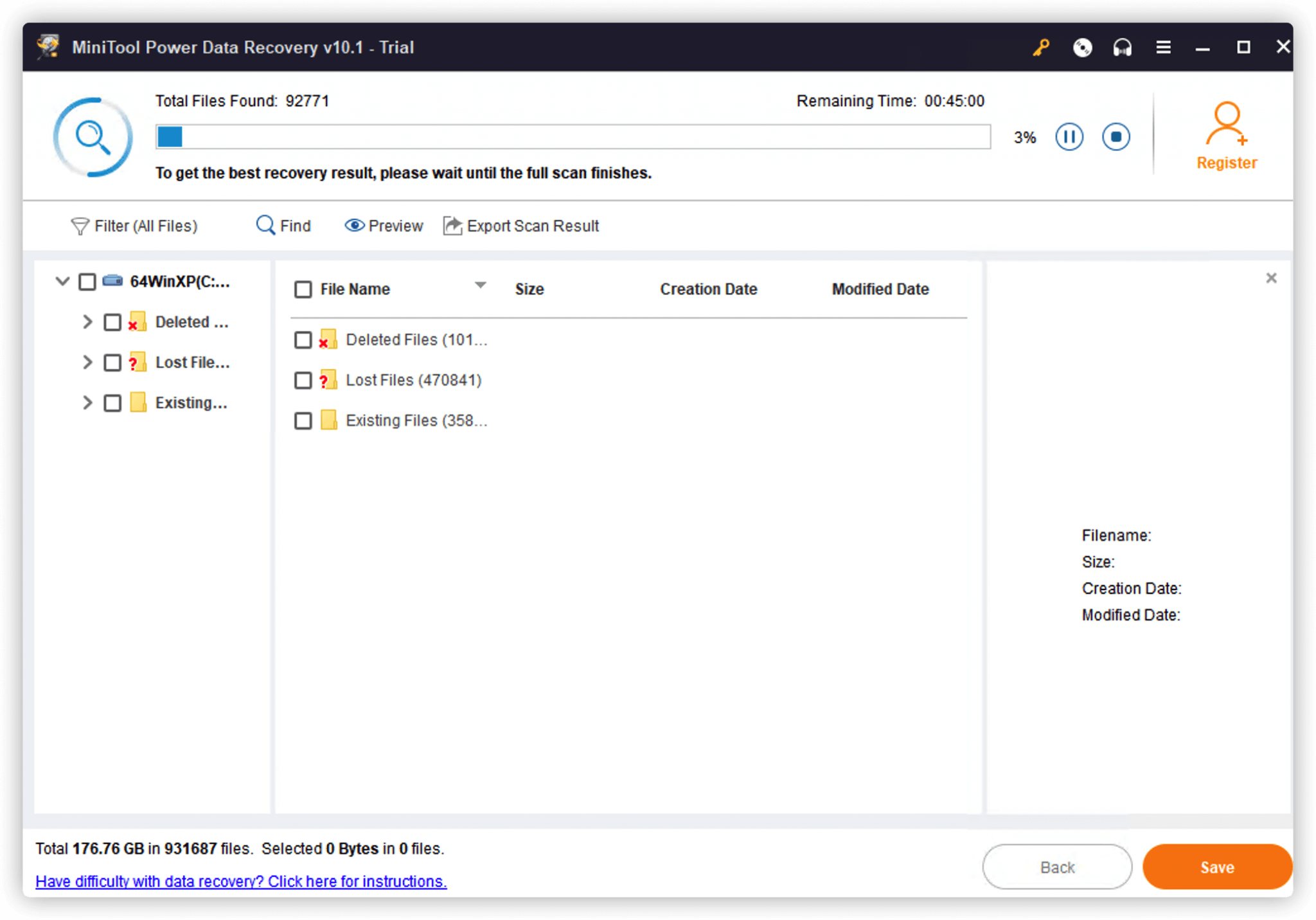Viewport: 1316px width, 920px height.
Task: Open the license key icon in title bar
Action: (x=1041, y=47)
